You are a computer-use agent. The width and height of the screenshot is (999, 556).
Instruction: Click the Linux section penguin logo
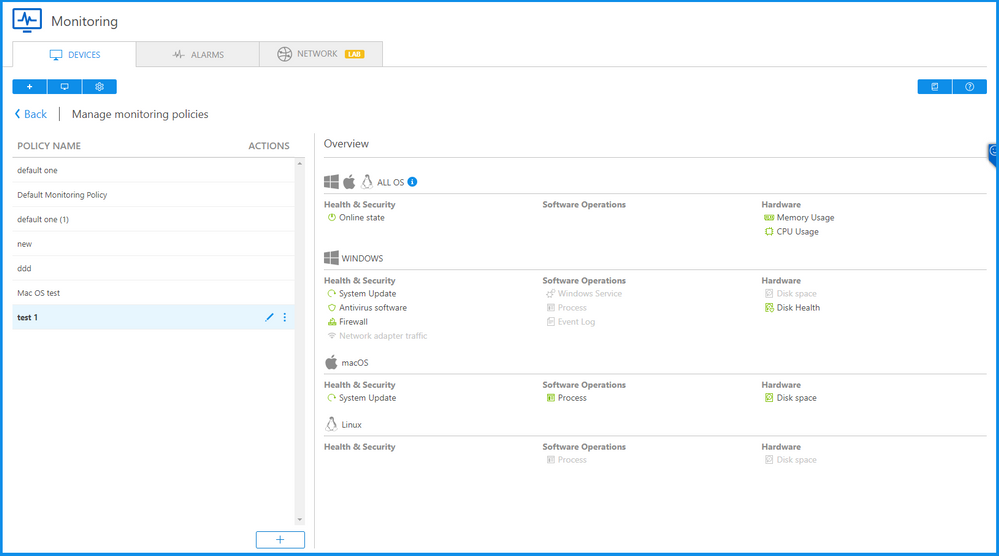pyautogui.click(x=331, y=424)
